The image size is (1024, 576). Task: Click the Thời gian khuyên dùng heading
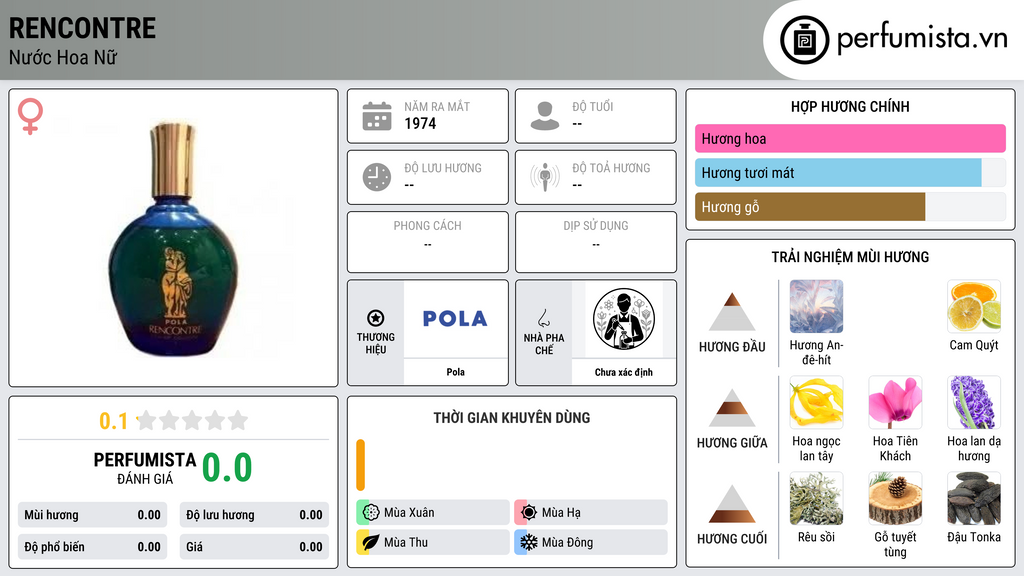click(511, 417)
